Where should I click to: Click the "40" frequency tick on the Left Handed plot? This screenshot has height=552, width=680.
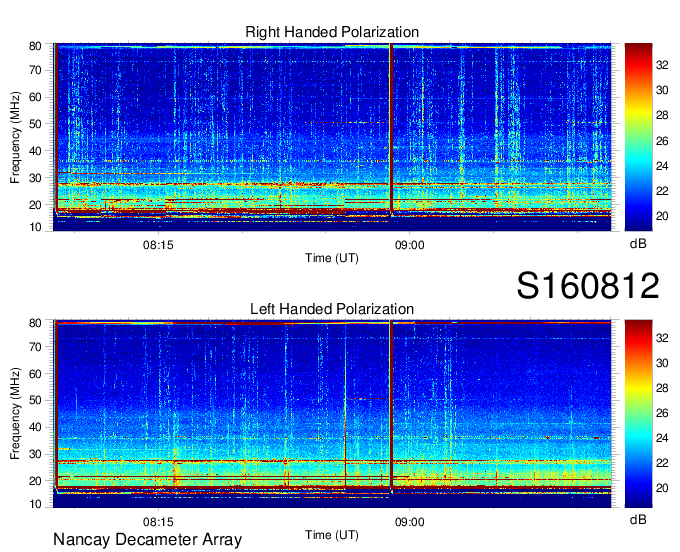click(x=35, y=427)
